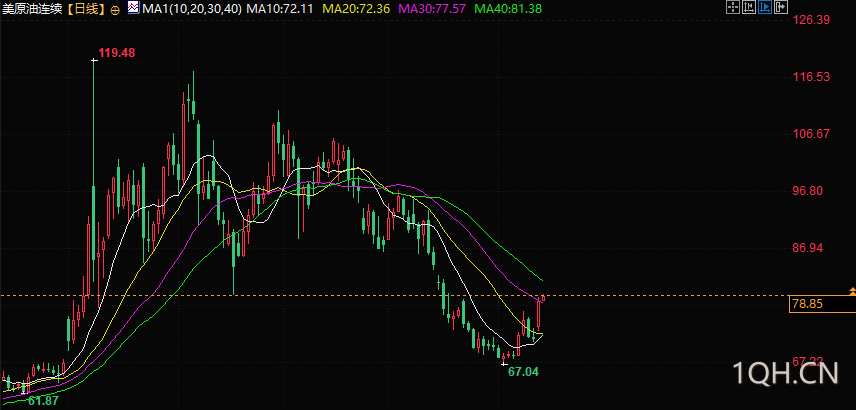Screen dimensions: 856x410
Task: Select the MA10:72.11 white line label
Action: click(x=280, y=9)
